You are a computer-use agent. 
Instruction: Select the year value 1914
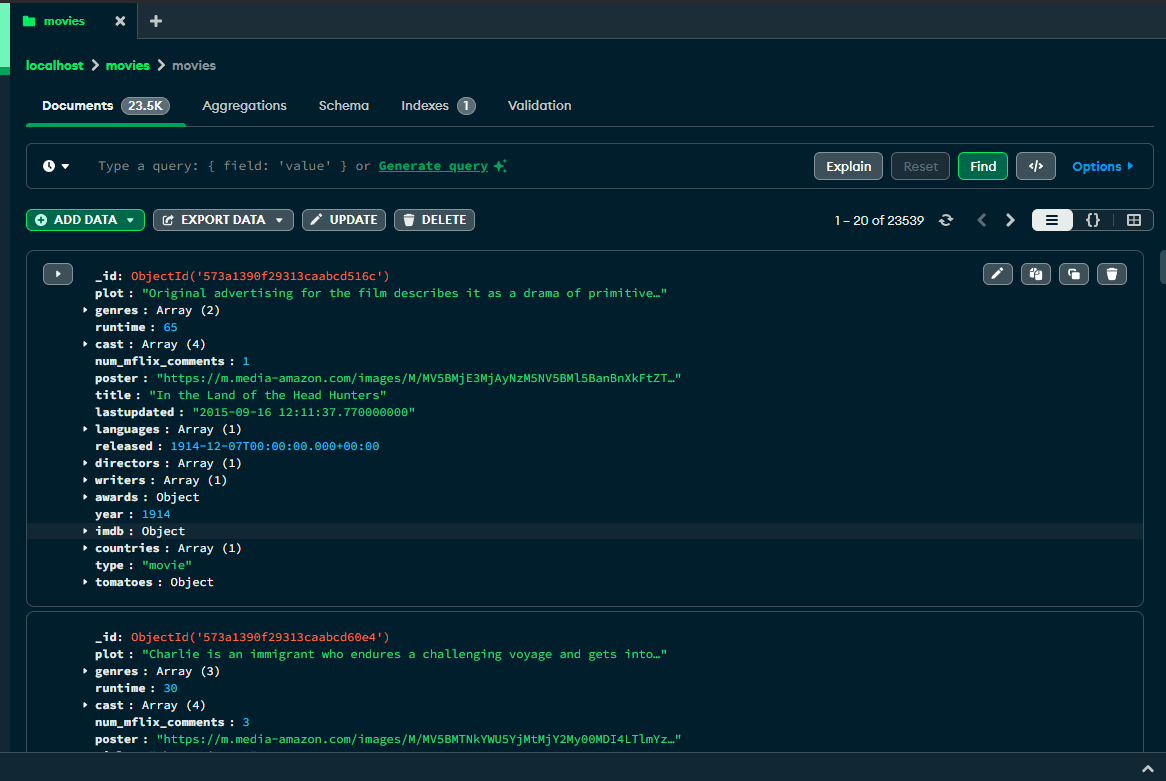pos(156,514)
